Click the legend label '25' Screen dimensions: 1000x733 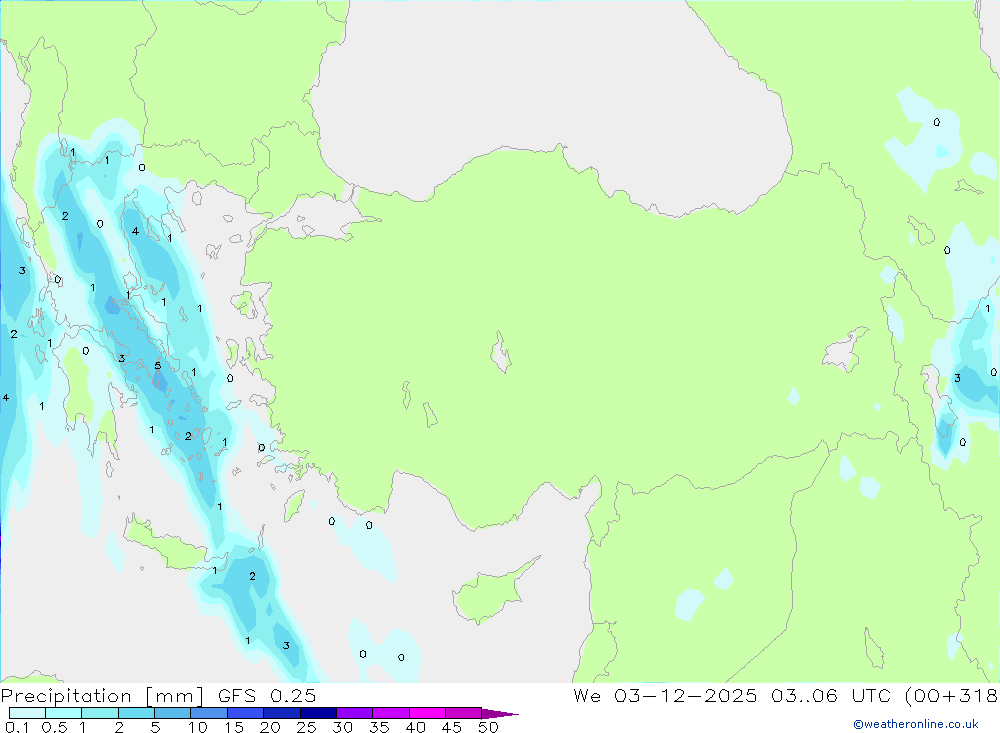307,727
